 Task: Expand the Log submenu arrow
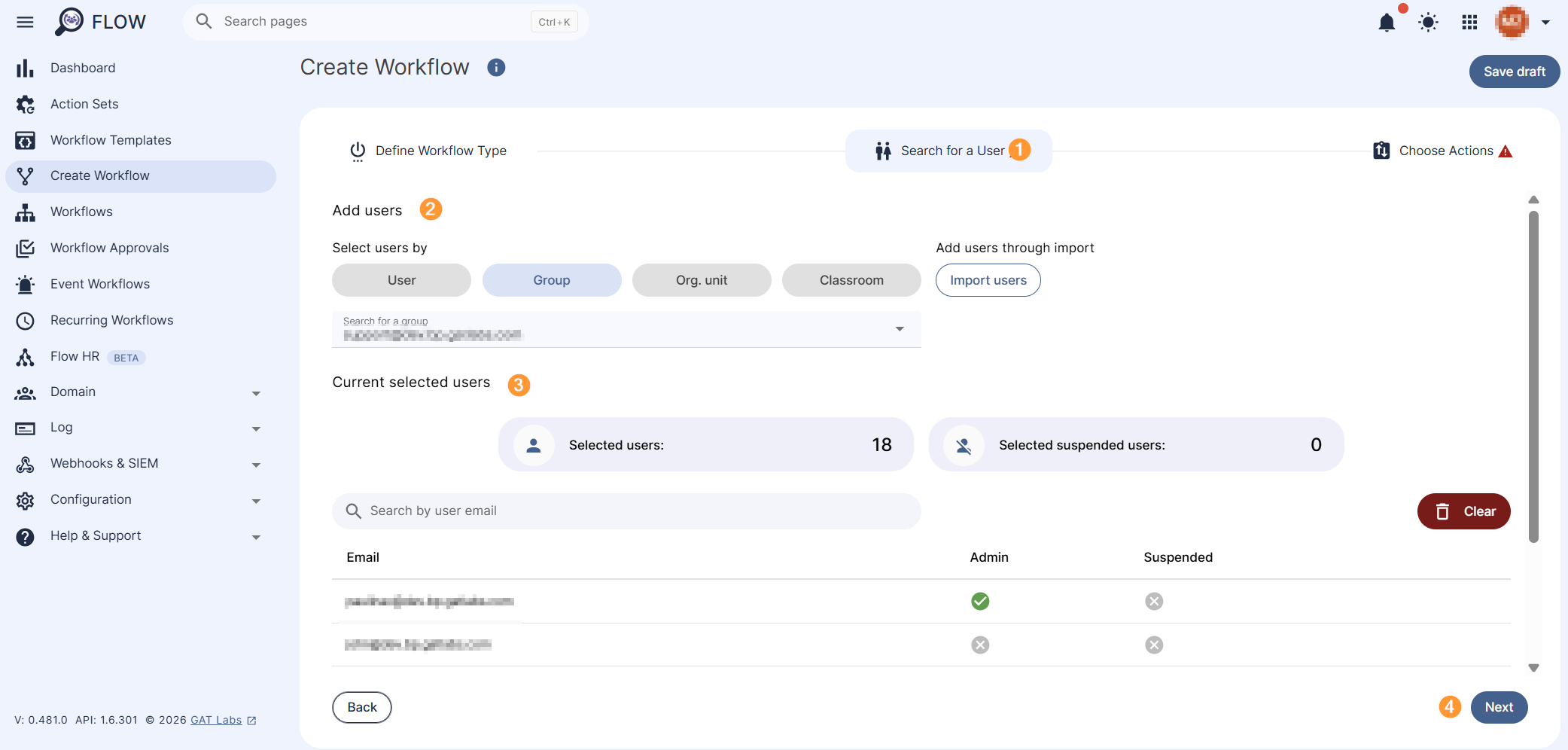pos(256,428)
